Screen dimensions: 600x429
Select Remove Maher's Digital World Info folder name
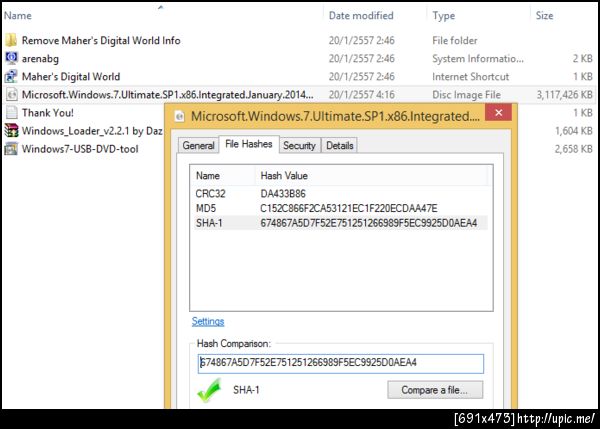tap(101, 40)
